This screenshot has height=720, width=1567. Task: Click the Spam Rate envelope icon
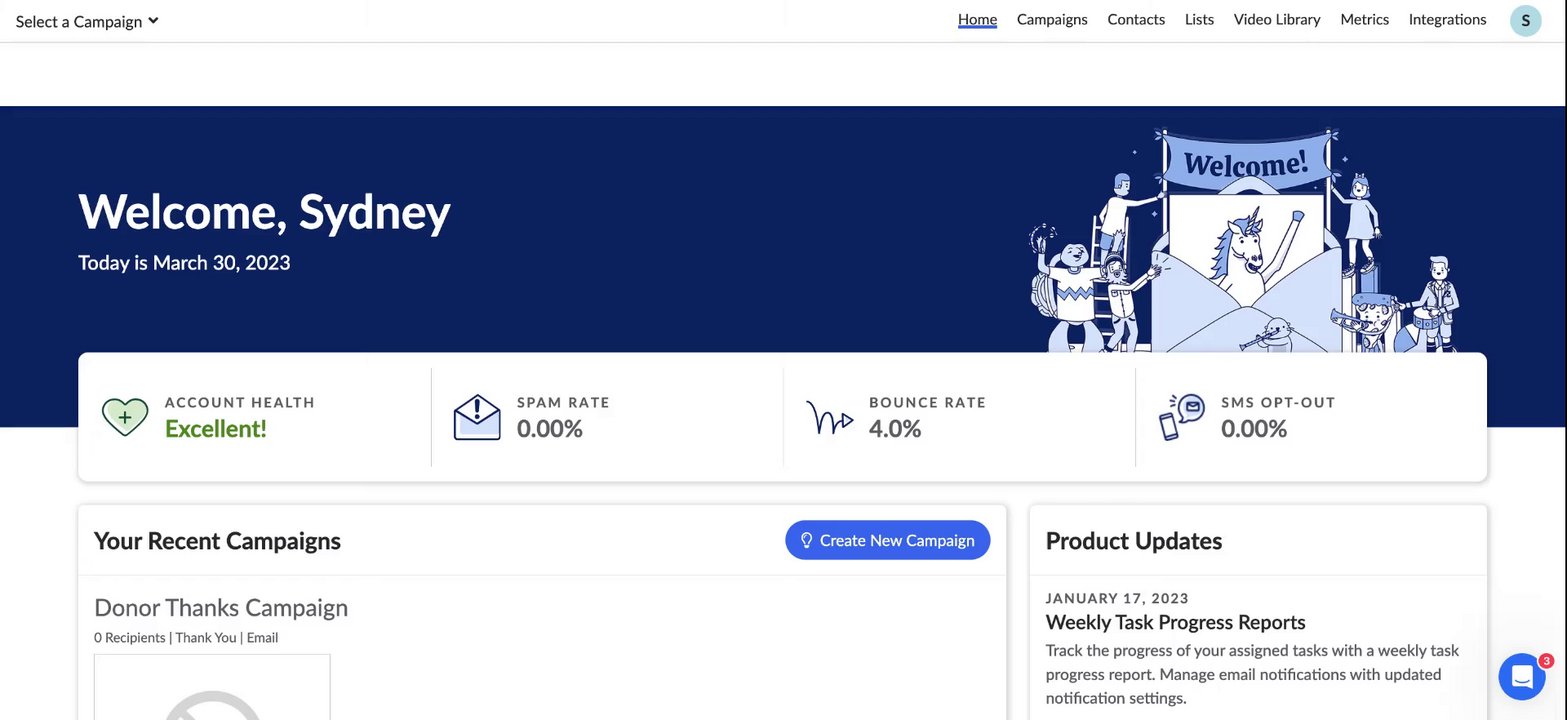[x=477, y=417]
